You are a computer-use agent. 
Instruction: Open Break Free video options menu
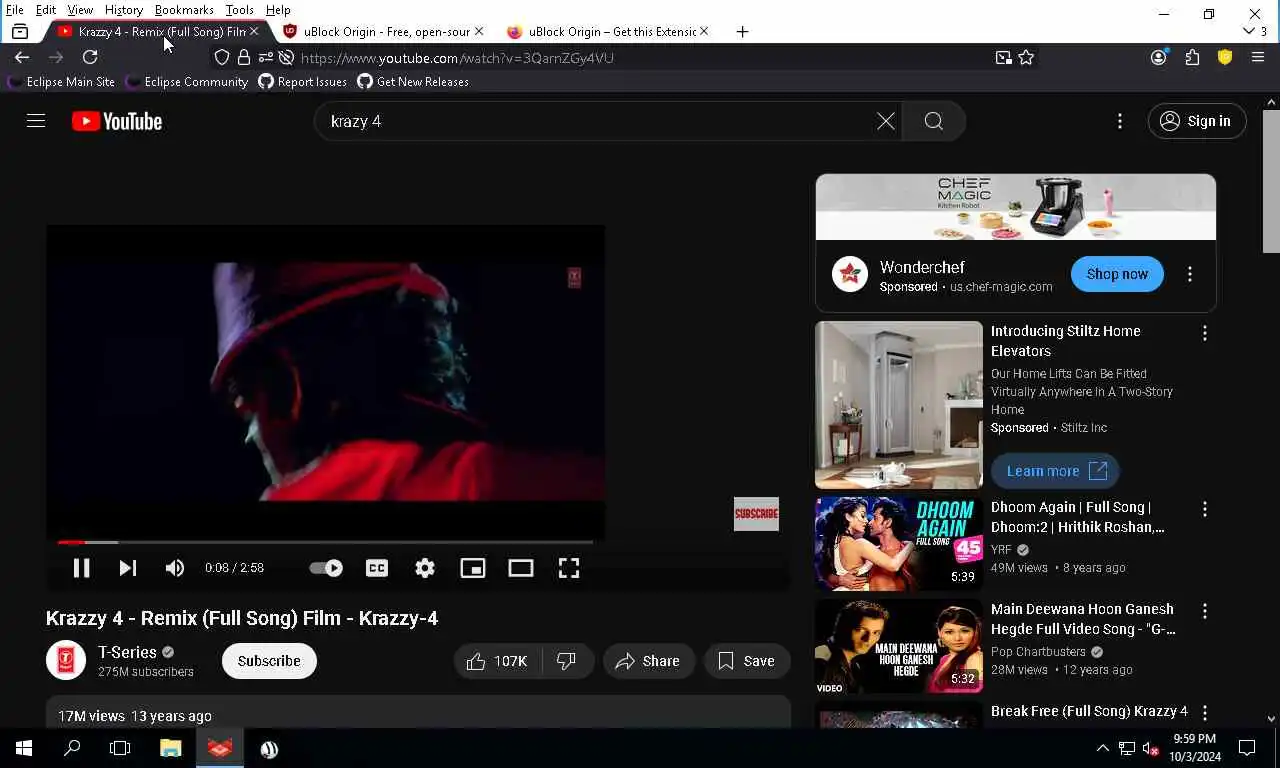pyautogui.click(x=1204, y=713)
